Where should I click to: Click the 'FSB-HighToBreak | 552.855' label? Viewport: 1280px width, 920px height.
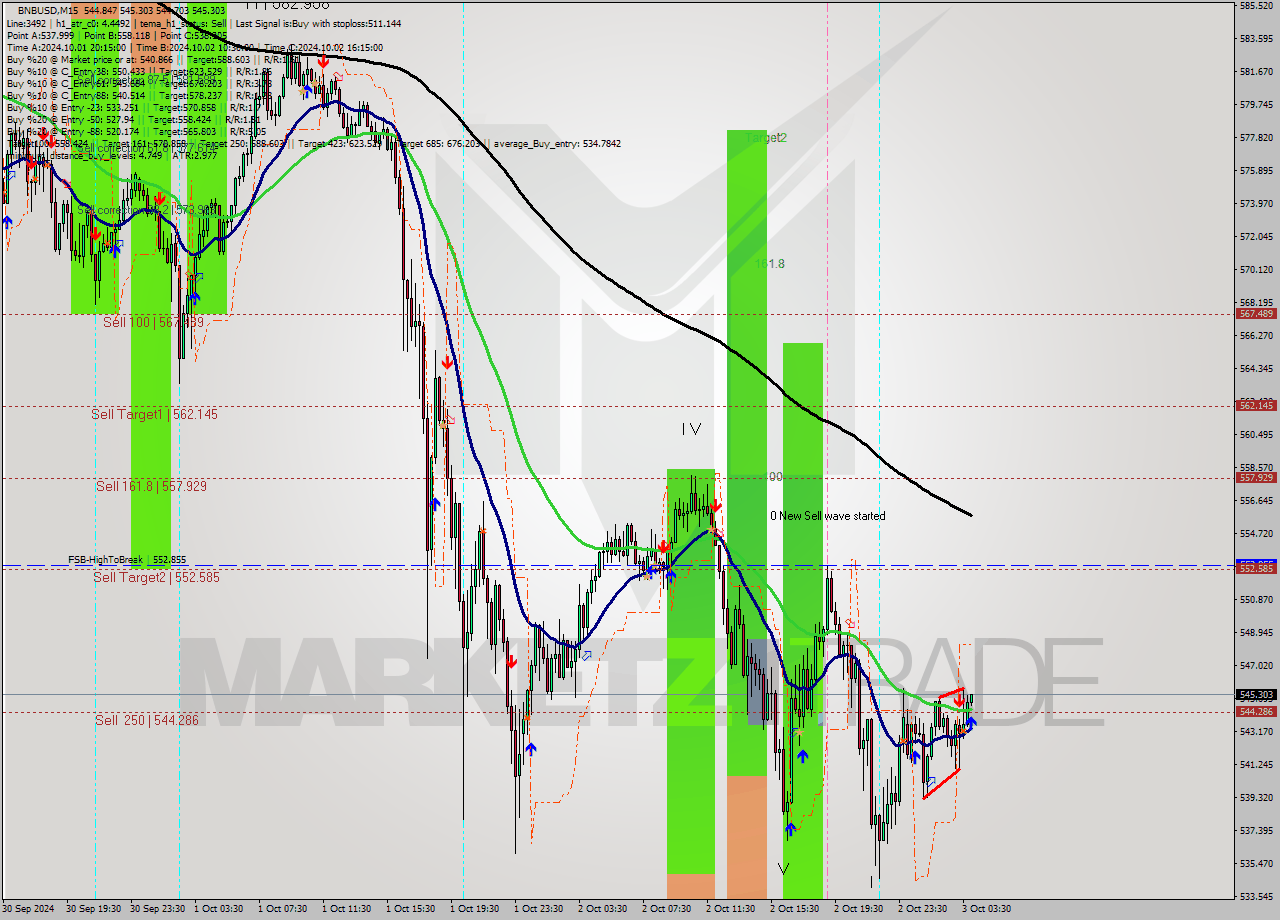point(127,560)
